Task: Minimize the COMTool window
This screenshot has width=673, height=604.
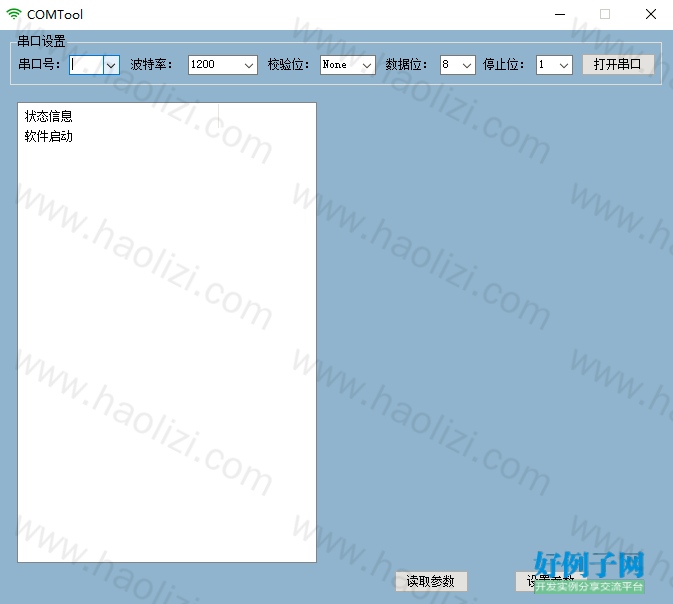Action: (x=560, y=14)
